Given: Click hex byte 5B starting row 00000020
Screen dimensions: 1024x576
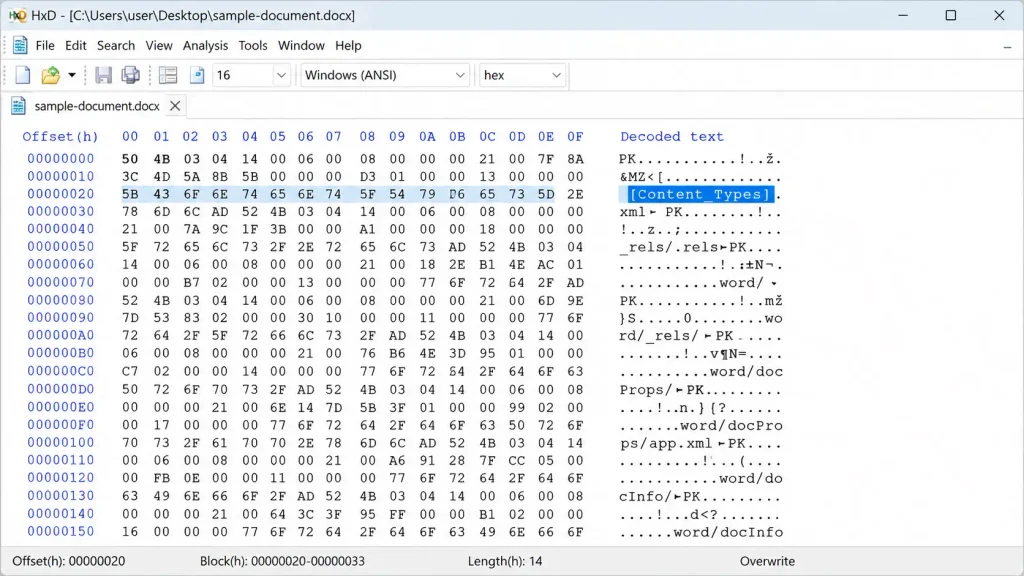Looking at the screenshot, I should pyautogui.click(x=130, y=194).
